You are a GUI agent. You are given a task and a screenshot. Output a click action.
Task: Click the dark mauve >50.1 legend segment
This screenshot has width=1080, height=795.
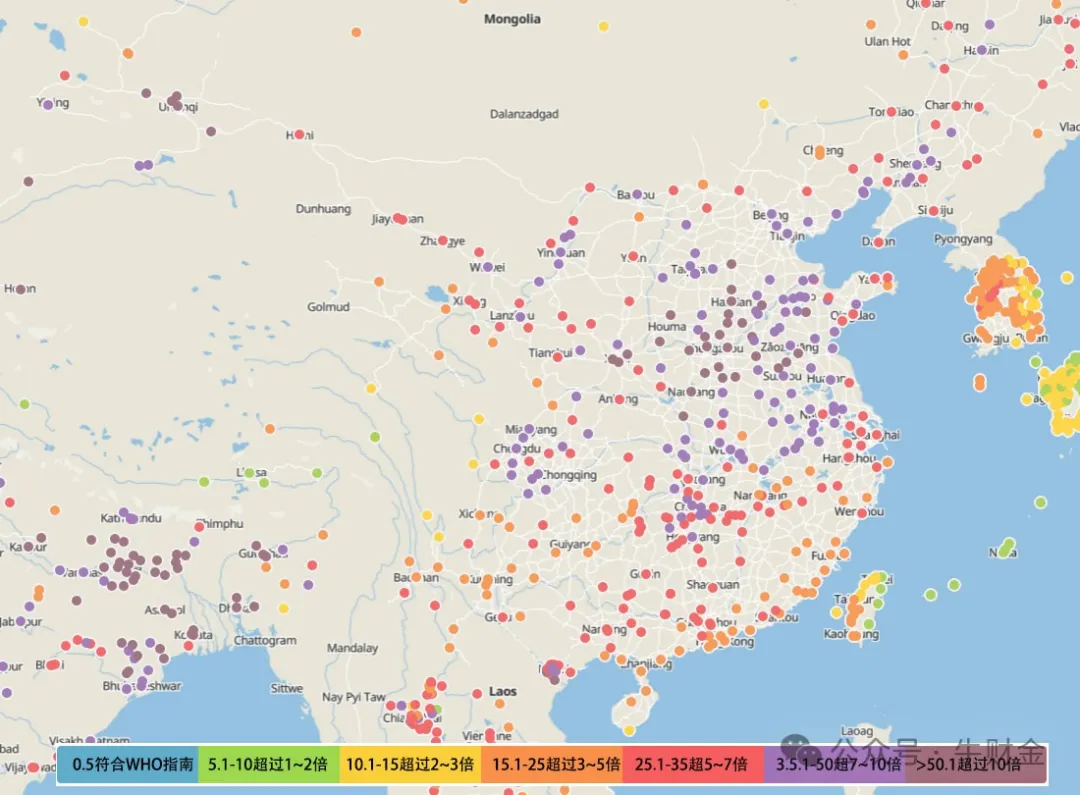[976, 765]
